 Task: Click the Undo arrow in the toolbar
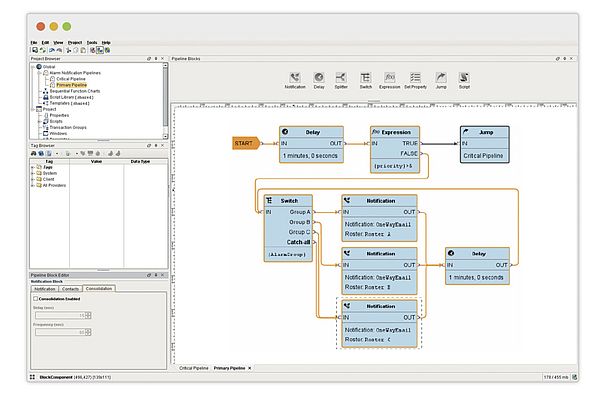52,50
